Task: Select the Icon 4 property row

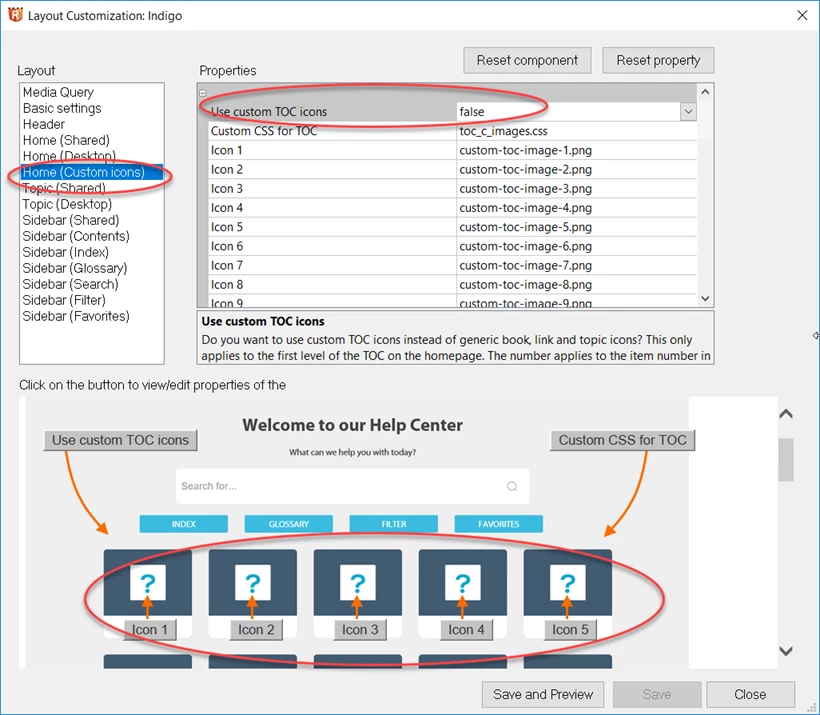Action: [453, 208]
